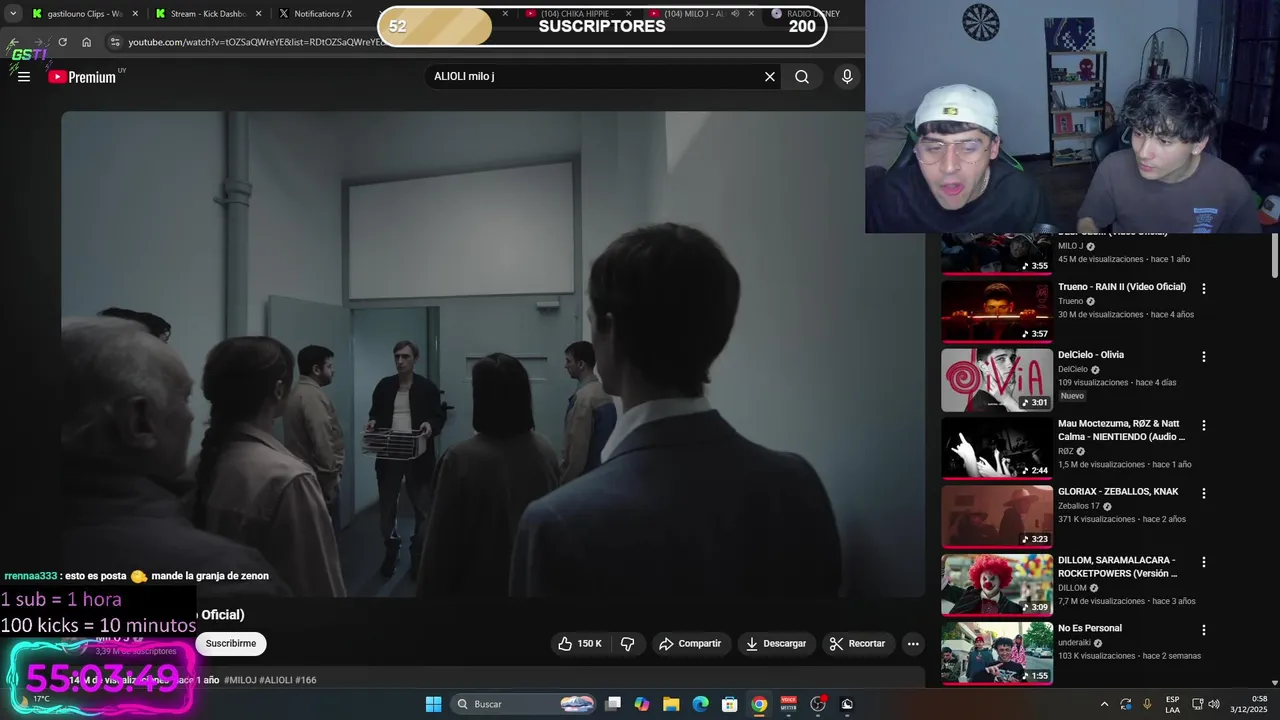1280x720 pixels.
Task: Click the No Es Personal 1:55 thumbnail
Action: click(997, 653)
